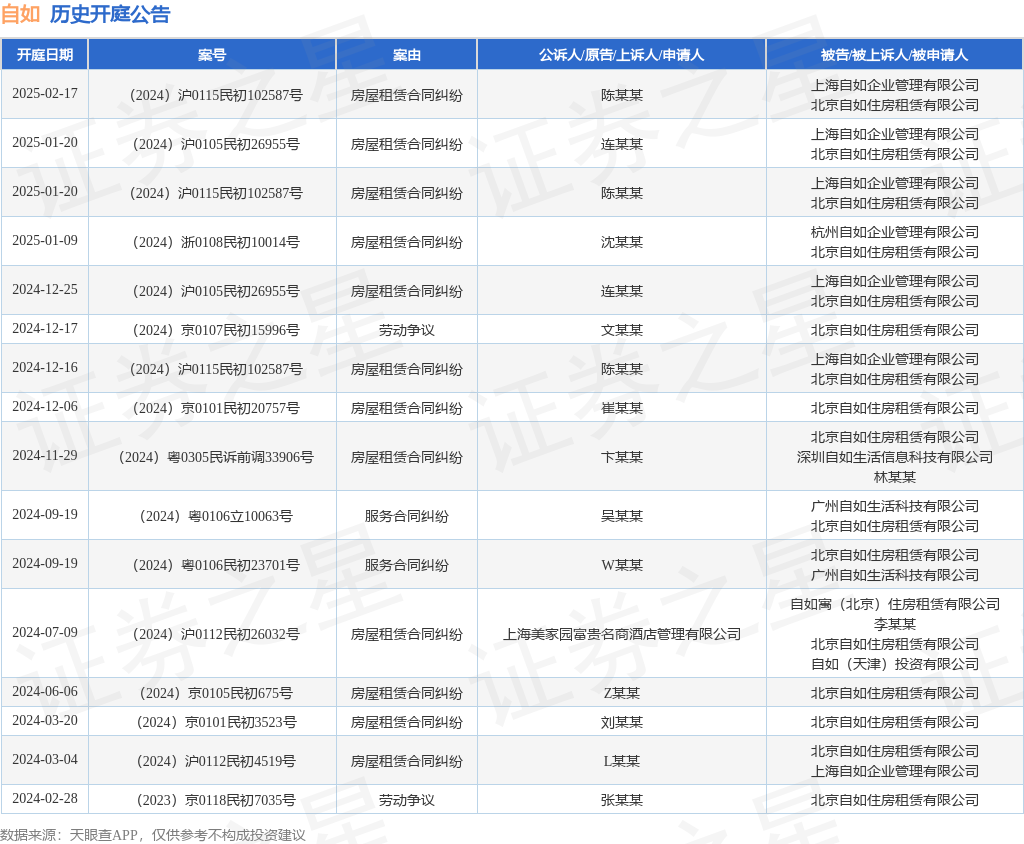Click defendant 杭州自如企业管理有限公司
1024x844 pixels.
click(x=895, y=232)
